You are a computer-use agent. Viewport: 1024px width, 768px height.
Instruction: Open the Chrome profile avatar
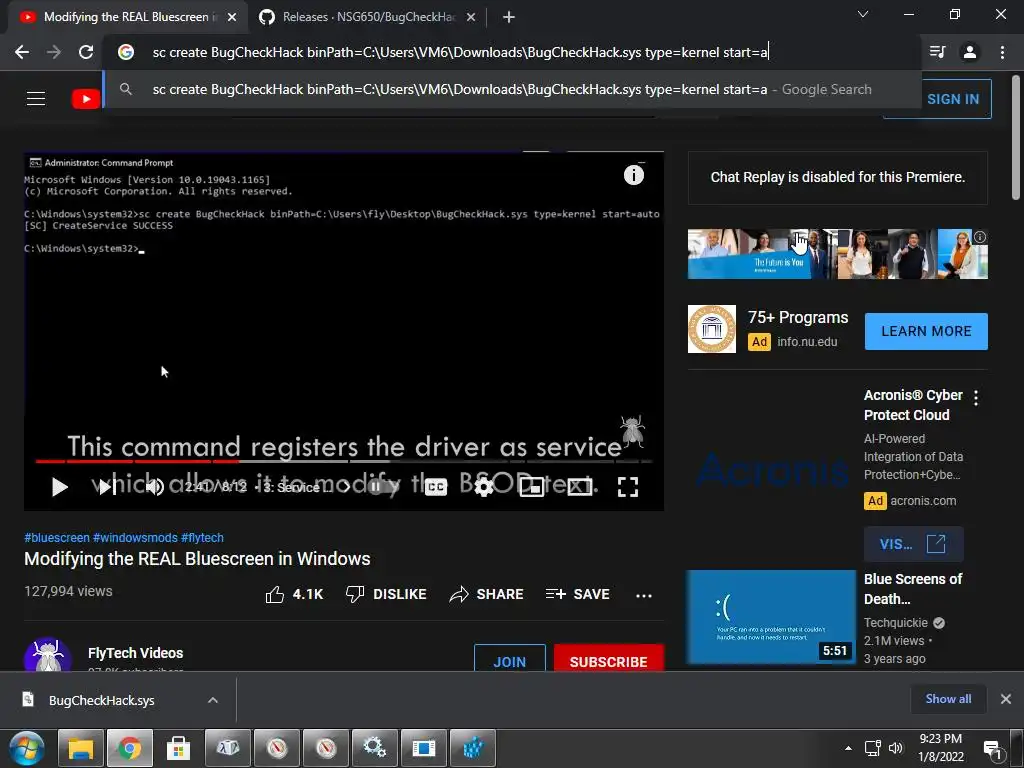[x=970, y=52]
